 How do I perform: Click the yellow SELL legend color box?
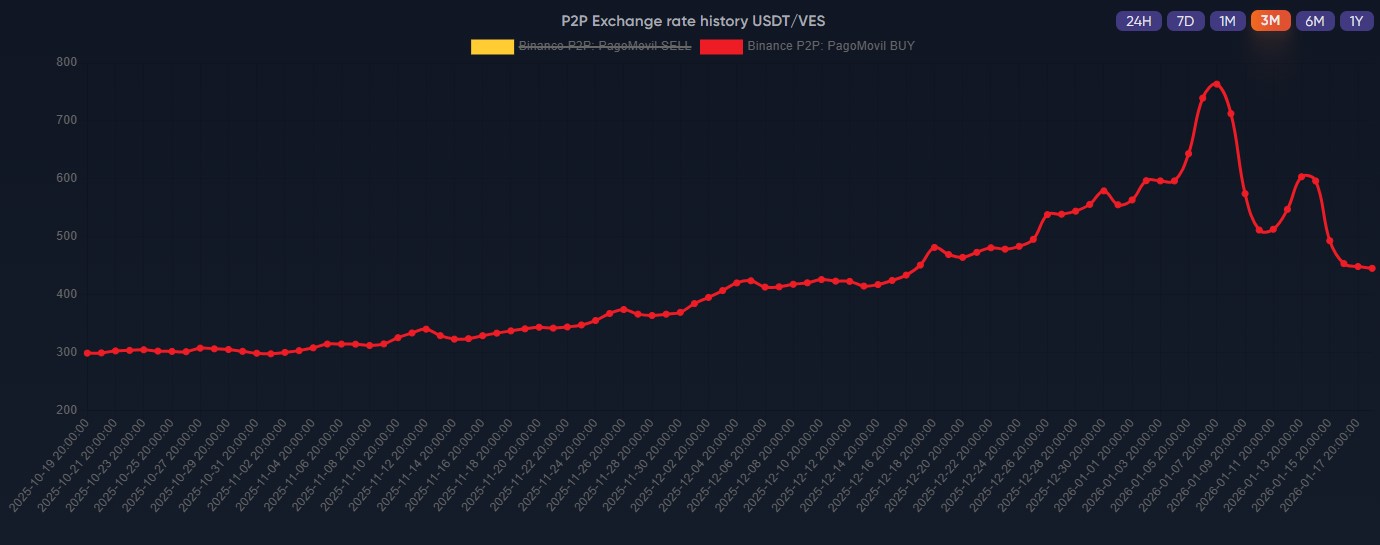(492, 46)
